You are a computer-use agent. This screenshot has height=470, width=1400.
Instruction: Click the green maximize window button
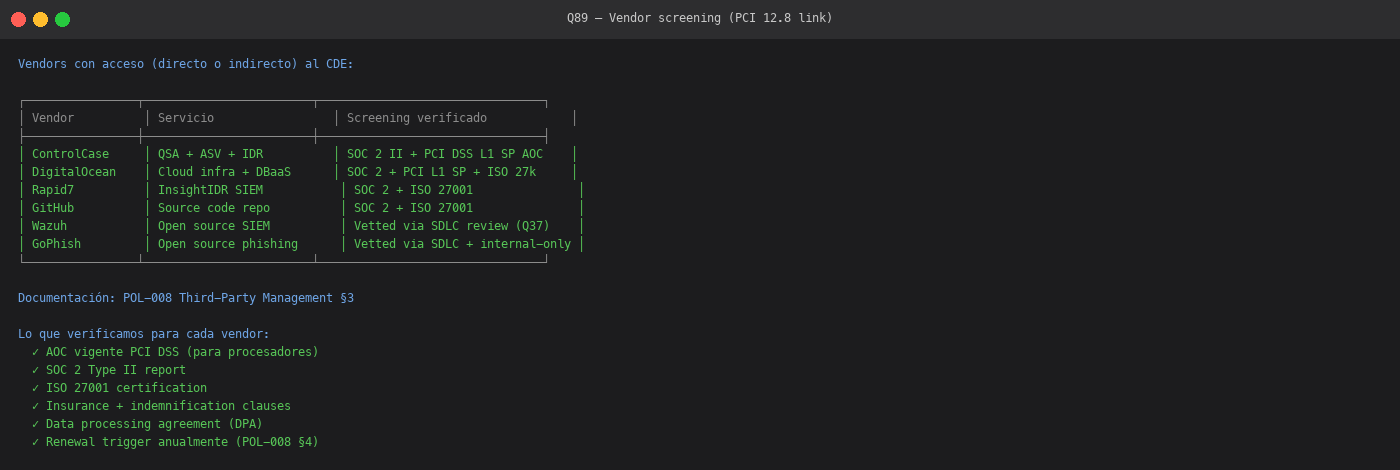click(x=62, y=19)
